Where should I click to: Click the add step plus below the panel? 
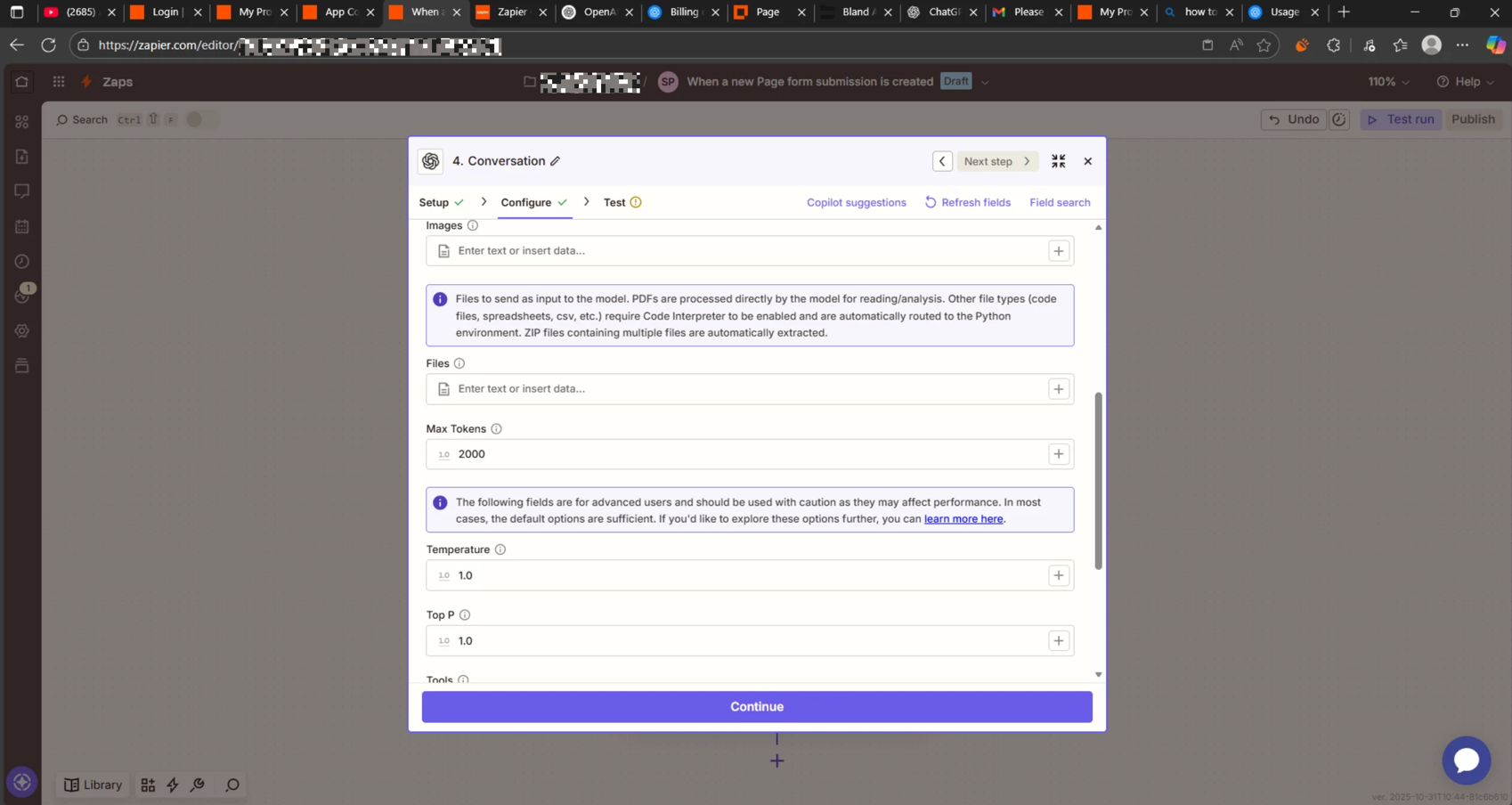(776, 760)
